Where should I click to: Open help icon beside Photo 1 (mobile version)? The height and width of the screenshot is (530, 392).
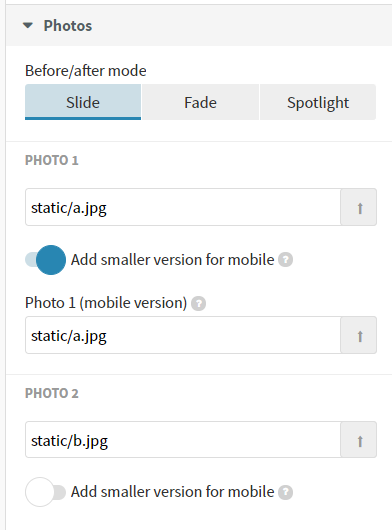[198, 303]
